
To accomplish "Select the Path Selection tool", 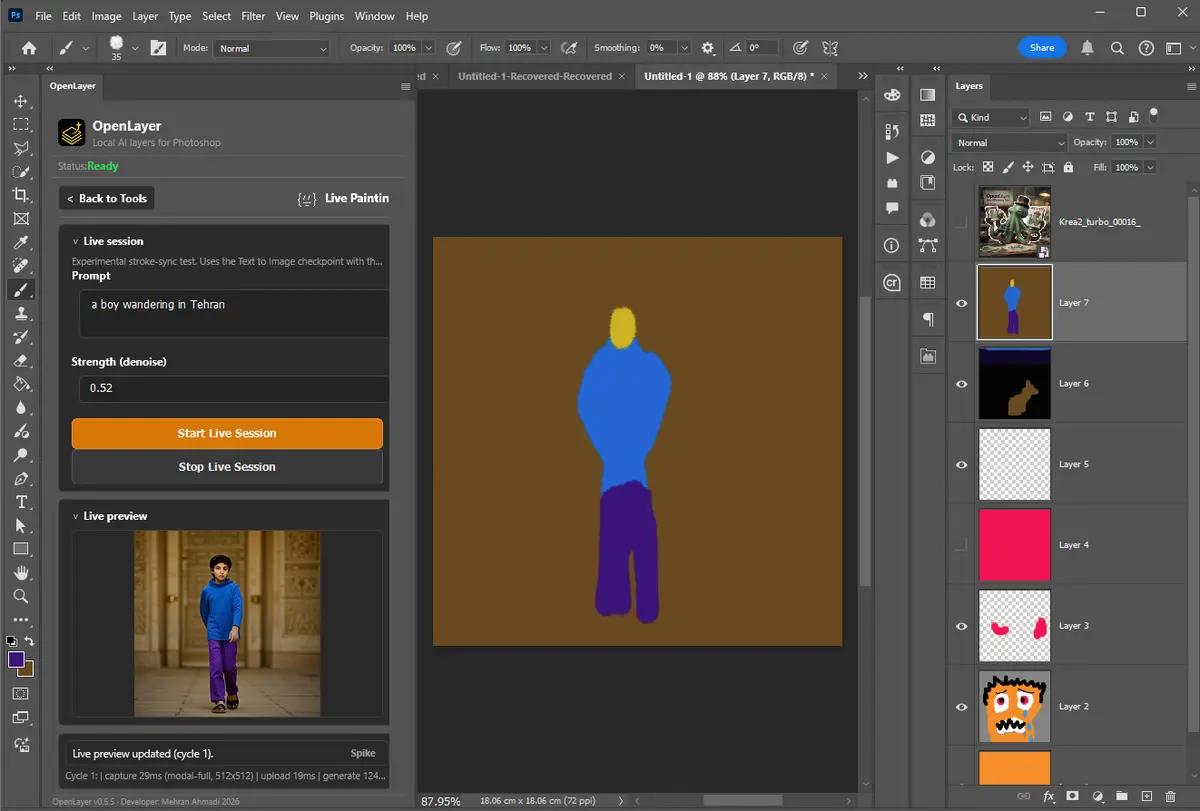I will pyautogui.click(x=21, y=526).
